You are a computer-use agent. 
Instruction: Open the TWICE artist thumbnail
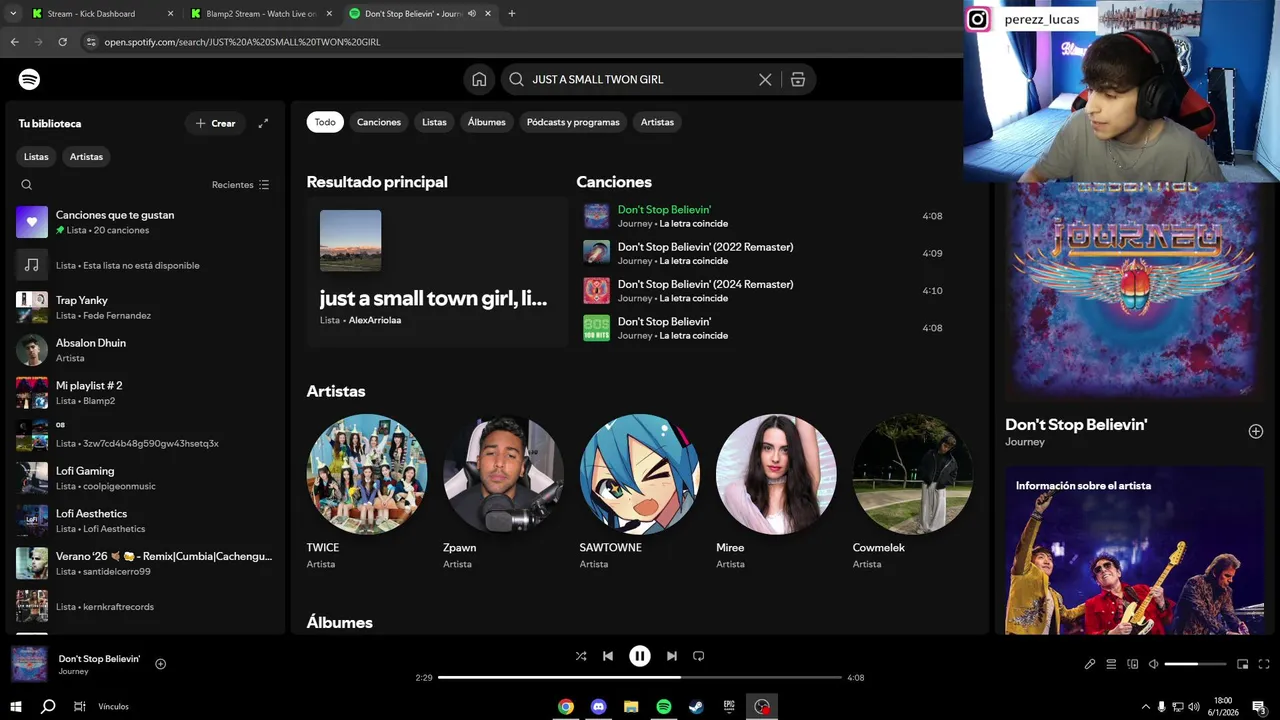pos(367,474)
